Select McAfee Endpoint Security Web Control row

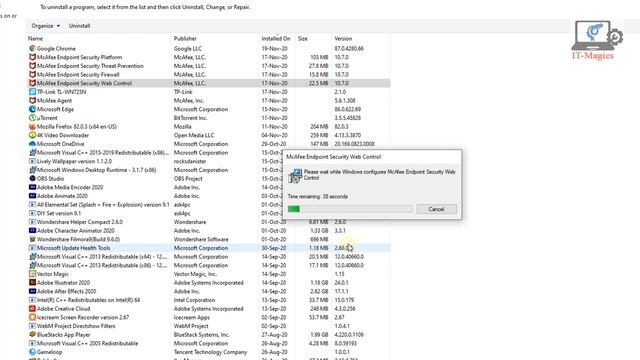(x=208, y=83)
